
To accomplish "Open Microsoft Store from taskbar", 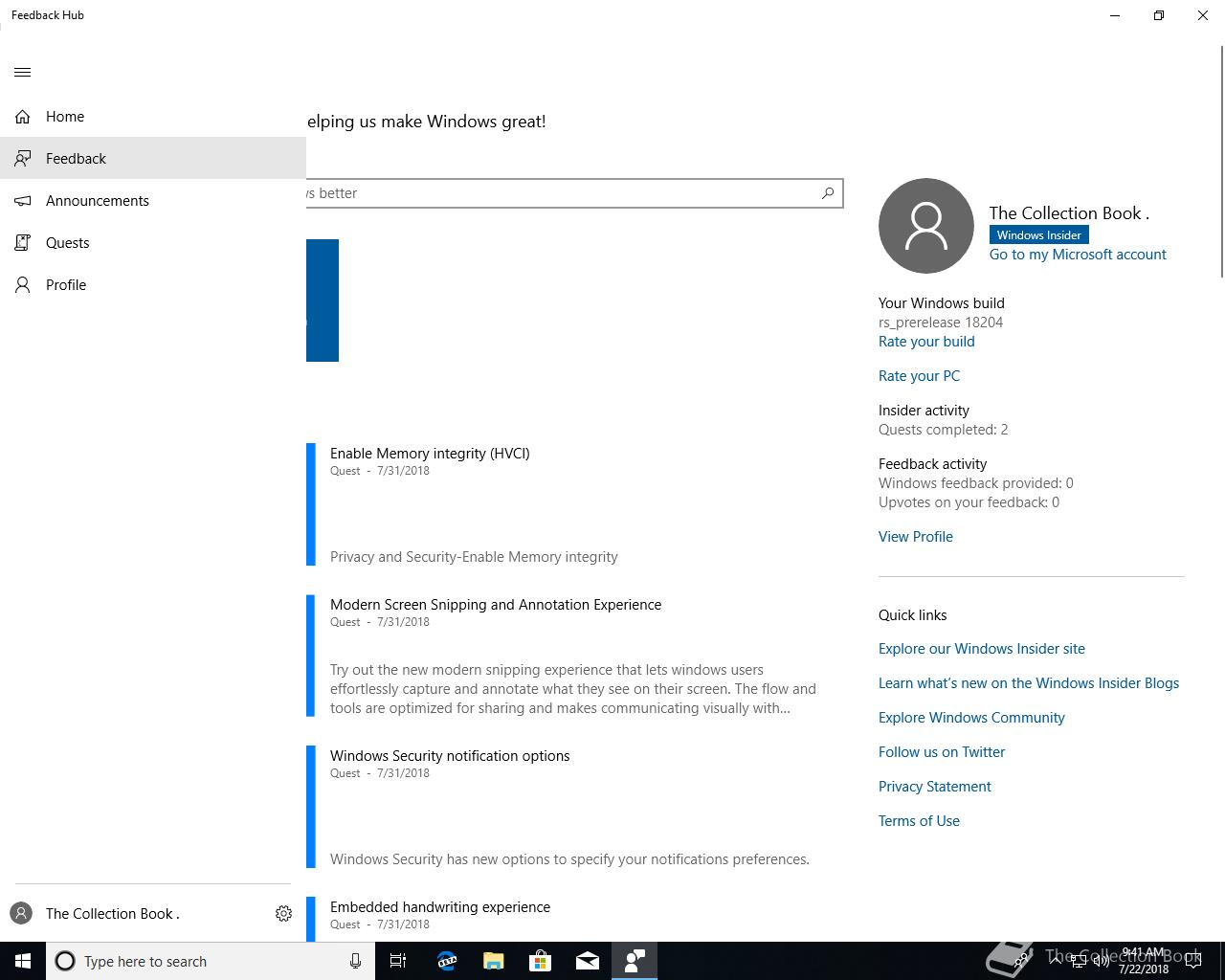I will pyautogui.click(x=540, y=961).
